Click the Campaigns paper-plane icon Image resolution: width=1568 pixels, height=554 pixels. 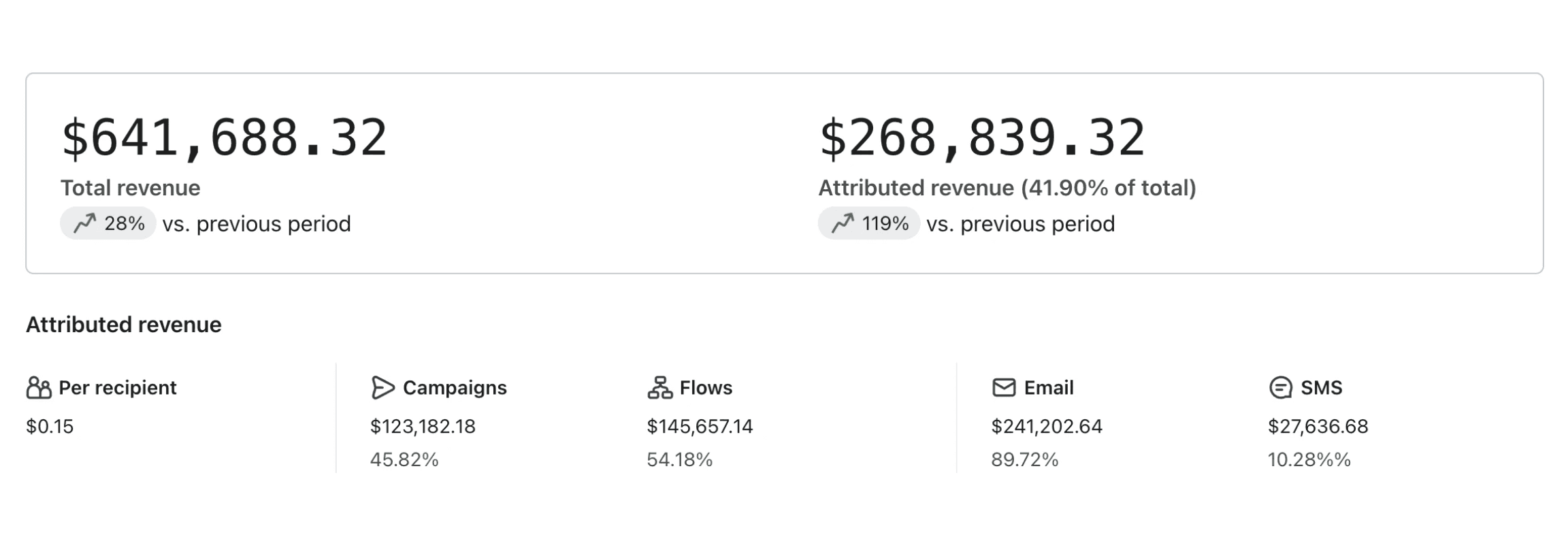point(382,388)
